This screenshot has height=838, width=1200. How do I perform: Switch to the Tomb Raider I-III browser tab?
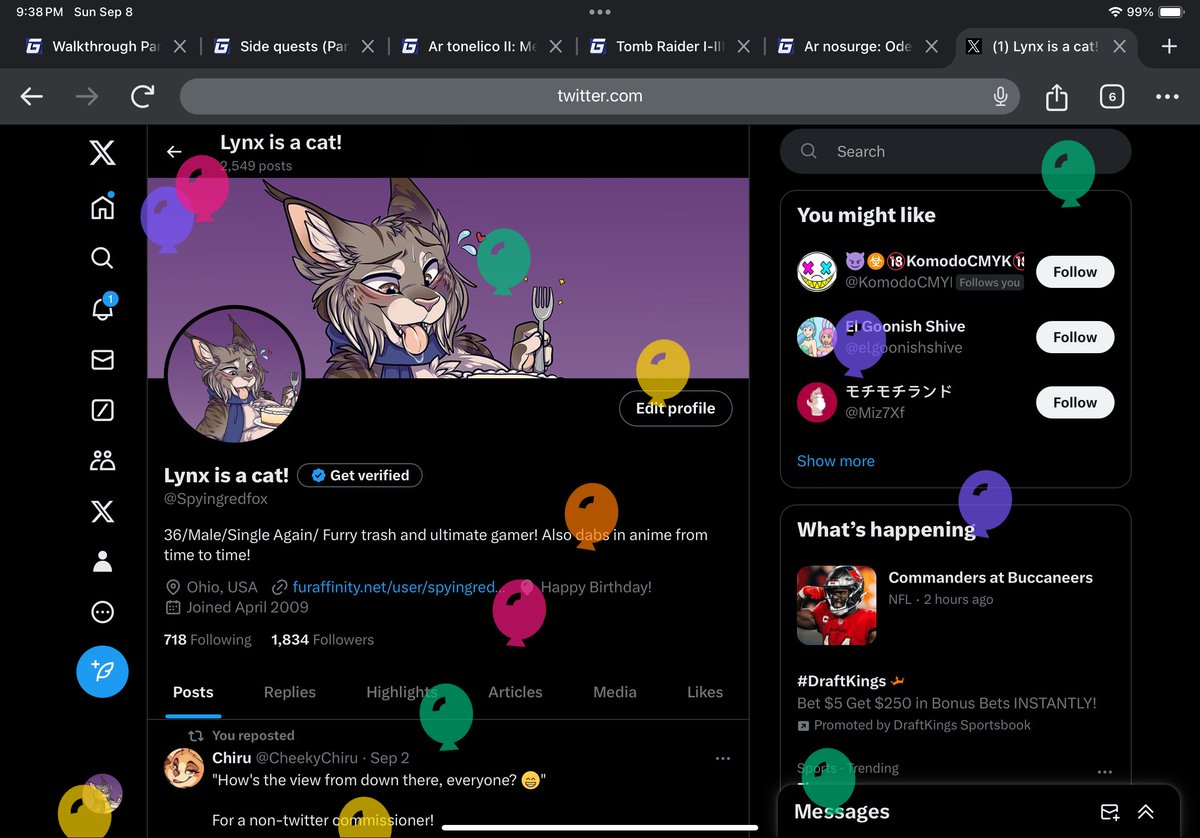[x=668, y=45]
